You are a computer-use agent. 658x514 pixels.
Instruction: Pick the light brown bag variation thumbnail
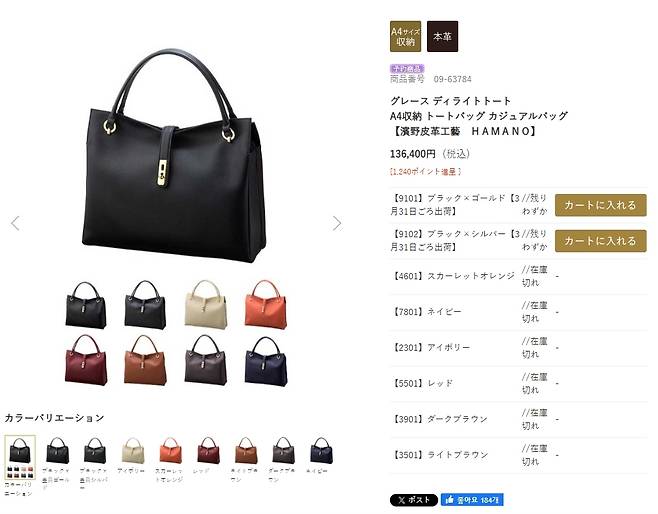click(246, 451)
